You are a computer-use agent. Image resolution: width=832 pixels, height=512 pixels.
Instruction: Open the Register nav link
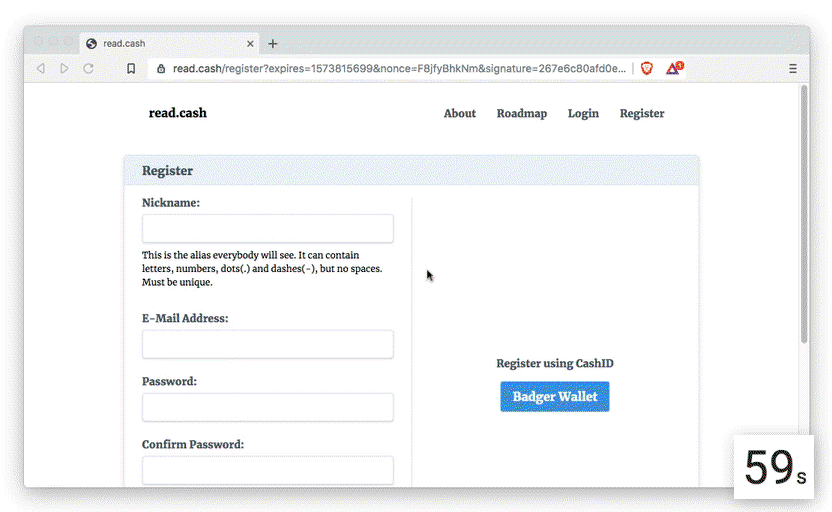642,114
